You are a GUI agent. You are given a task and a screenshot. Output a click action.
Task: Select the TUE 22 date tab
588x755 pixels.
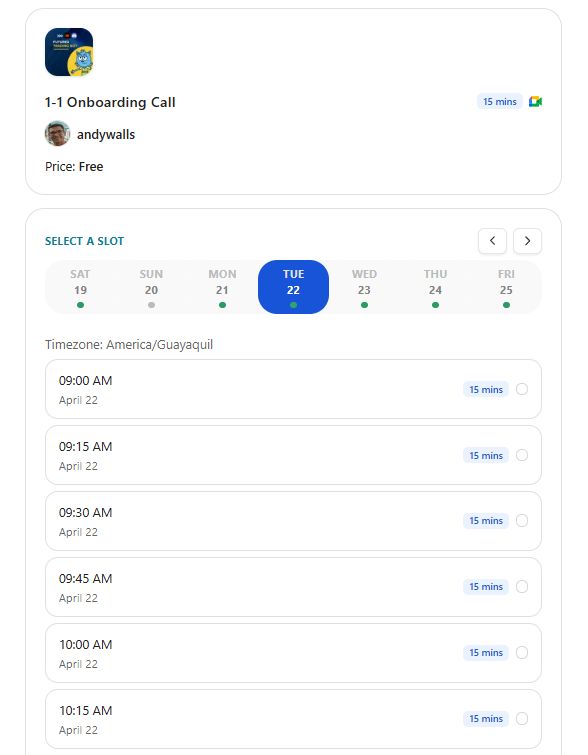pyautogui.click(x=293, y=287)
